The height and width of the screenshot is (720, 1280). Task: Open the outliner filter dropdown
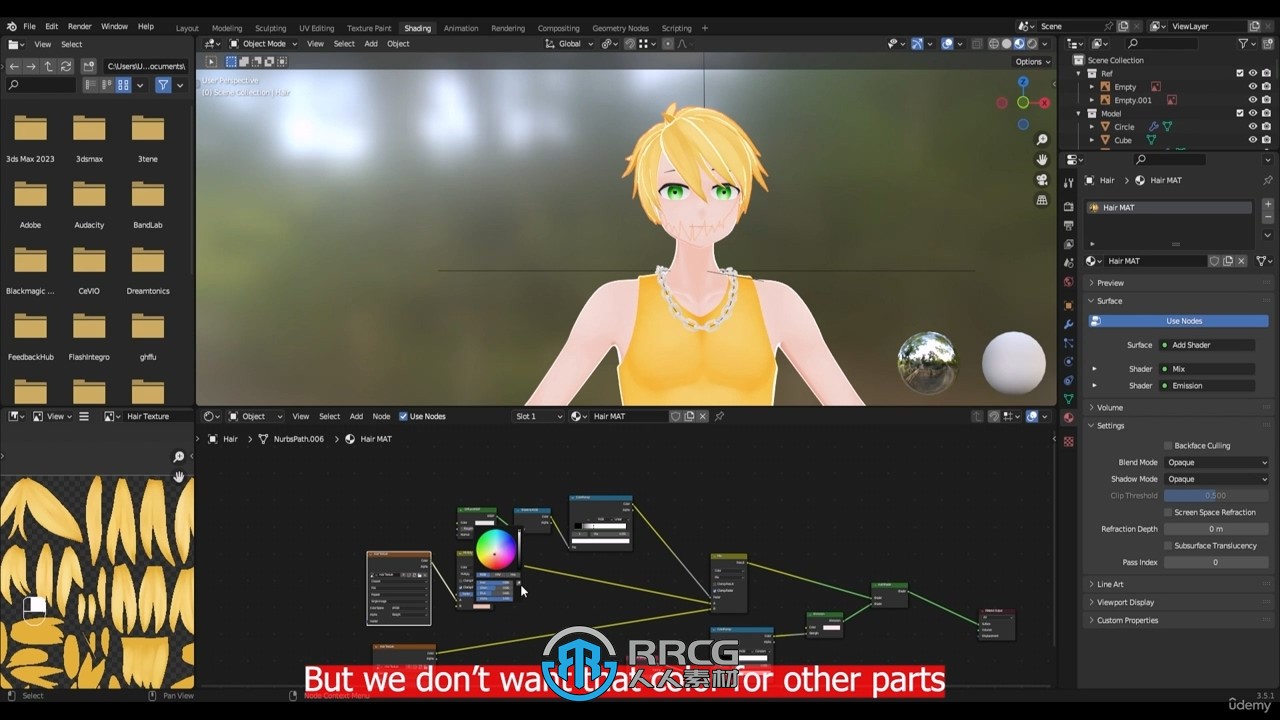(x=1248, y=44)
